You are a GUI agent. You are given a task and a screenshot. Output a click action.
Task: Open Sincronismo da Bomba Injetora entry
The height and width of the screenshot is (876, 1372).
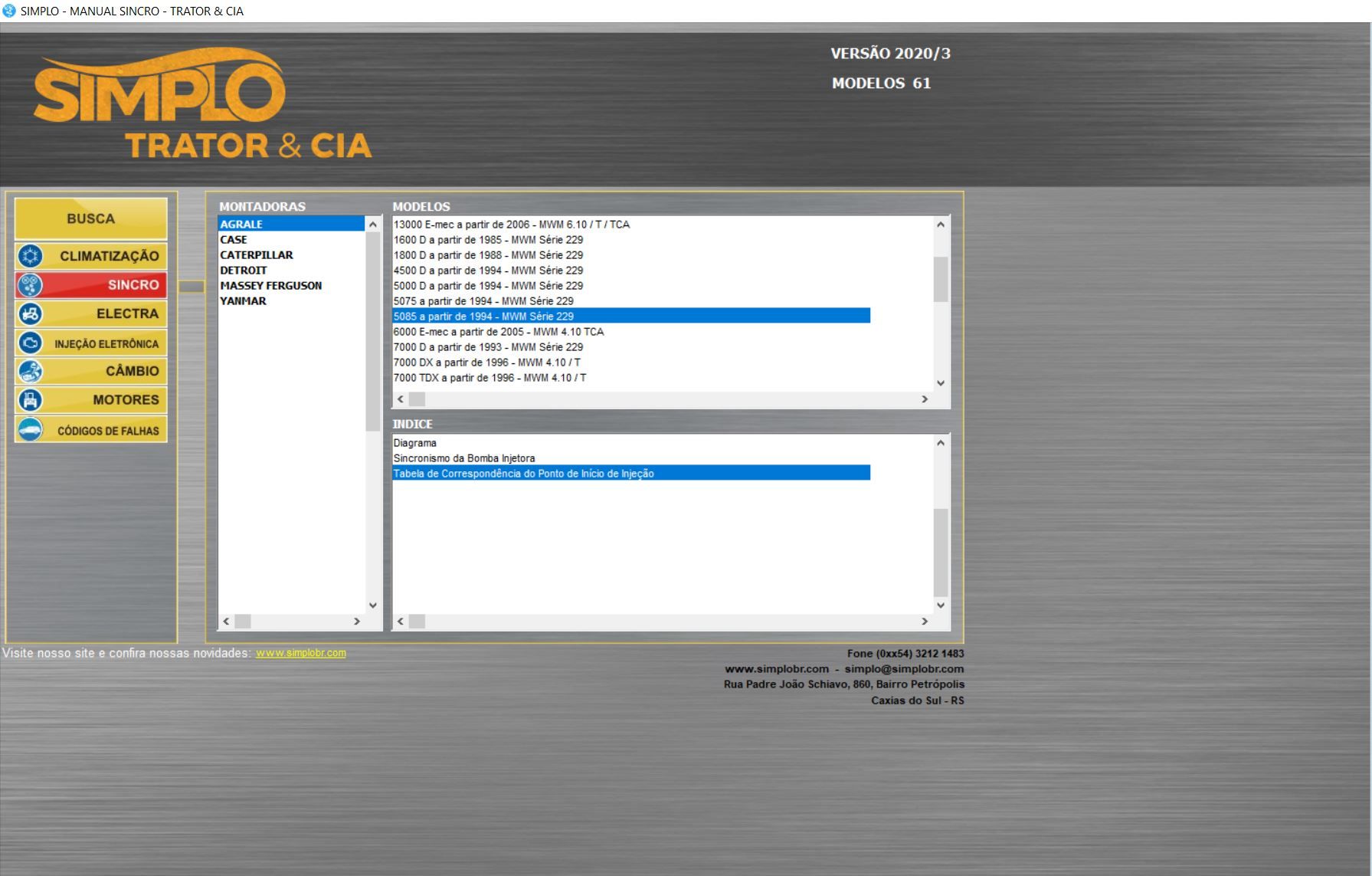pyautogui.click(x=463, y=458)
